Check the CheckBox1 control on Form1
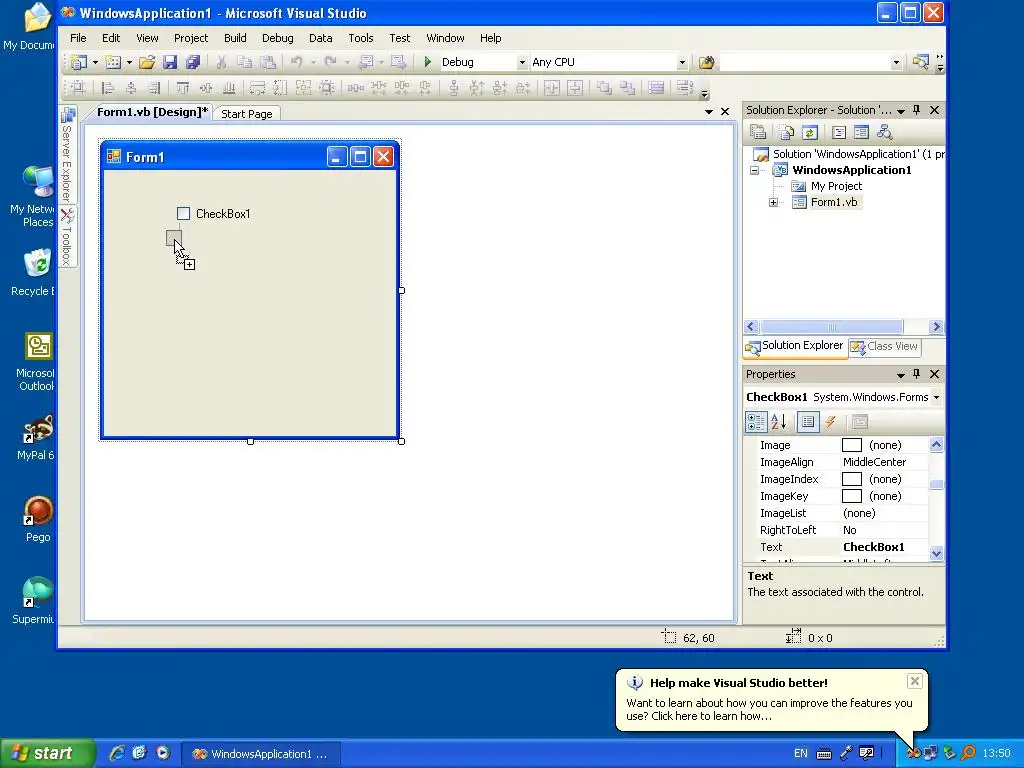Screen dimensions: 1024x768 tap(184, 214)
